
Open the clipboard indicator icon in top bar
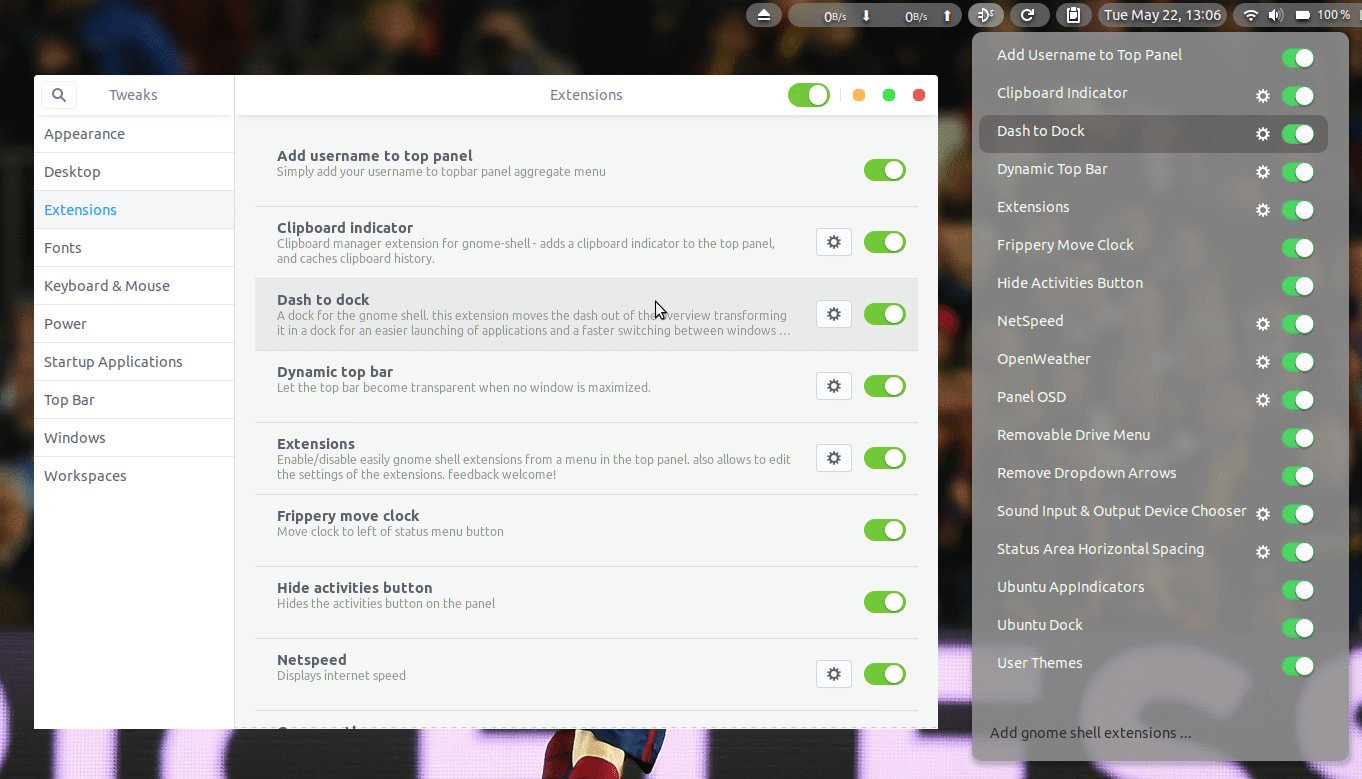pyautogui.click(x=1073, y=15)
